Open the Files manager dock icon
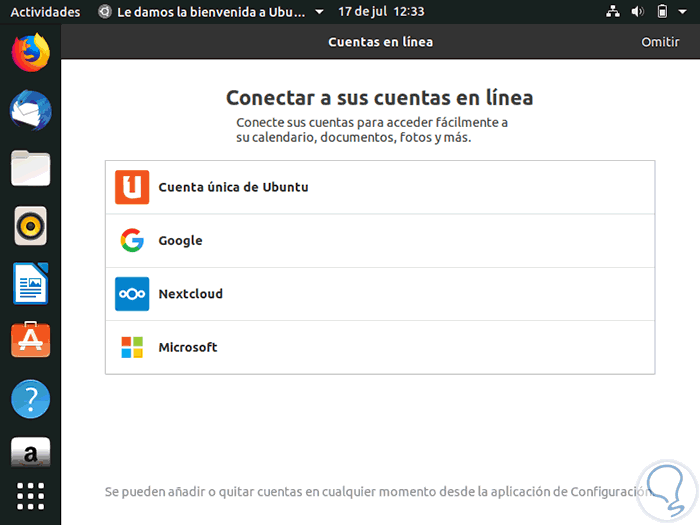This screenshot has height=525, width=700. (x=30, y=168)
